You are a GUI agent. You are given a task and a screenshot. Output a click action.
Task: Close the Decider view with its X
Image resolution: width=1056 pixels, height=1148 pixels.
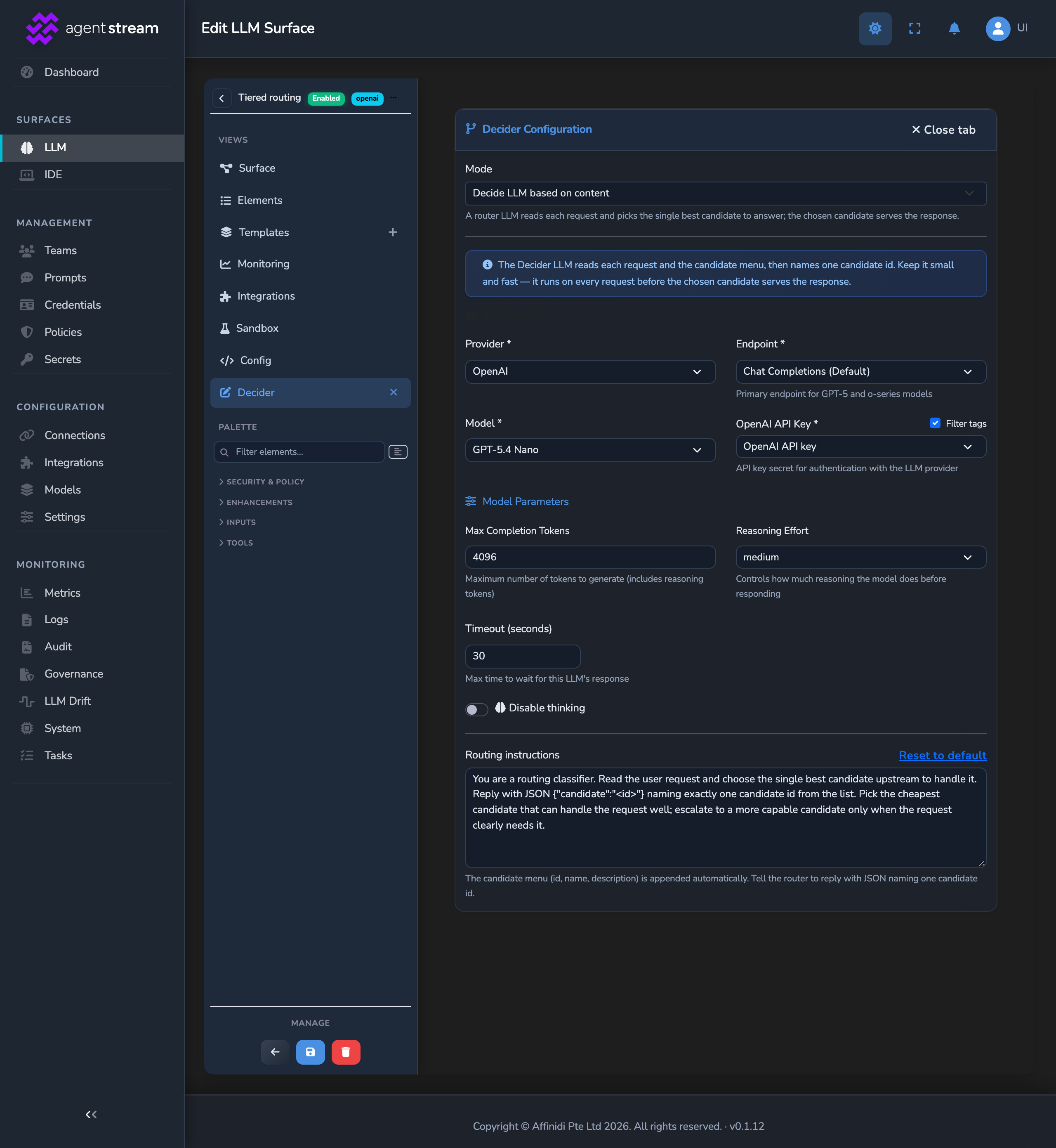coord(394,392)
